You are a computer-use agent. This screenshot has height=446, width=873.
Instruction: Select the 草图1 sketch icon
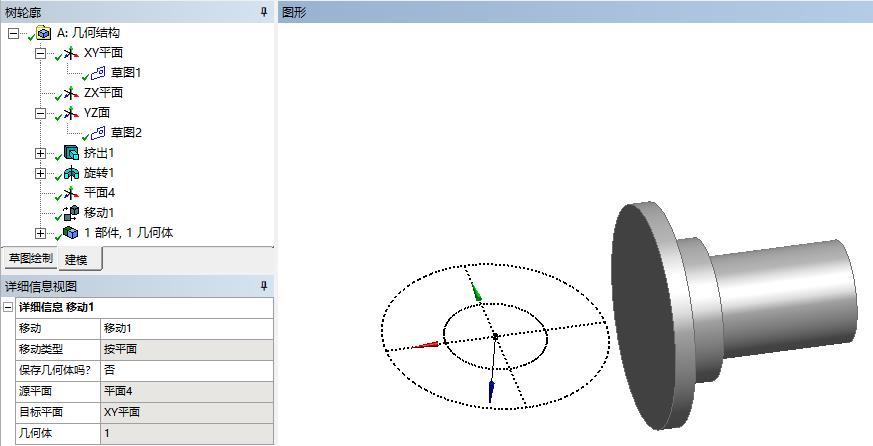click(x=97, y=73)
